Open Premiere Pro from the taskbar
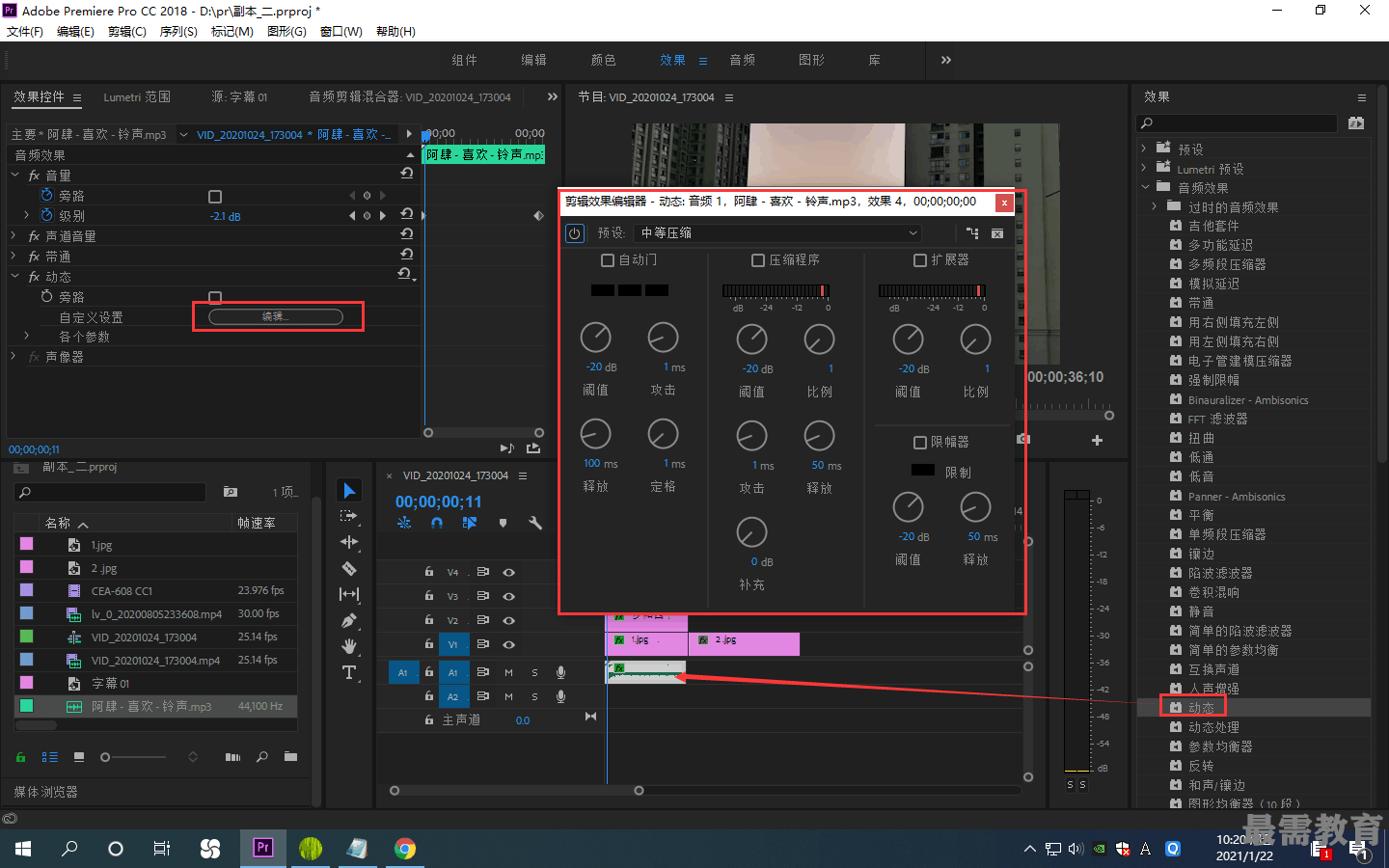This screenshot has height=868, width=1389. 262,848
